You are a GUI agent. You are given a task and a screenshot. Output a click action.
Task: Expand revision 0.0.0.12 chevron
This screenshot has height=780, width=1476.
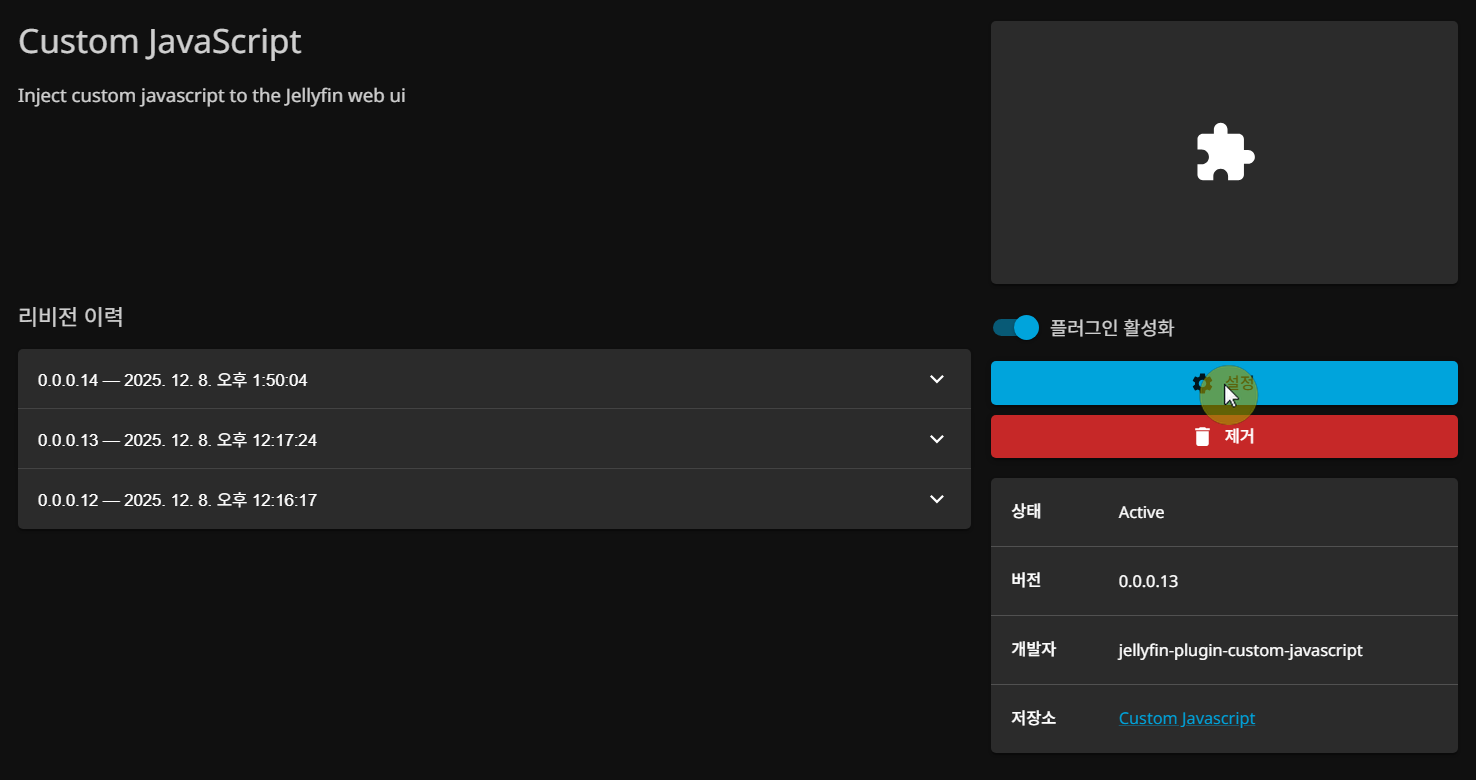(937, 499)
